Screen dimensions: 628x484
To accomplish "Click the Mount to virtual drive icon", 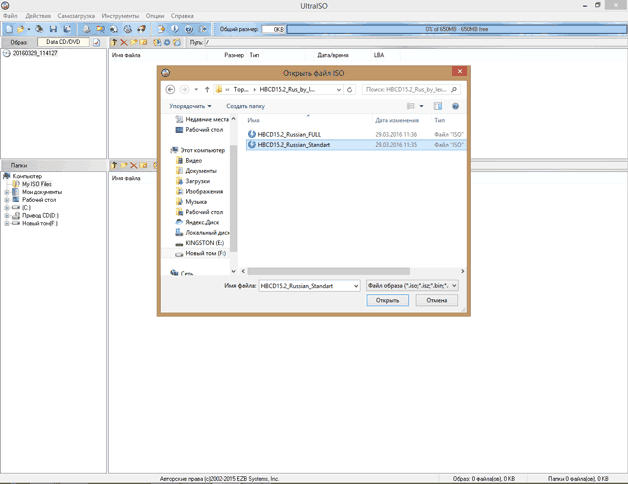I will point(127,29).
